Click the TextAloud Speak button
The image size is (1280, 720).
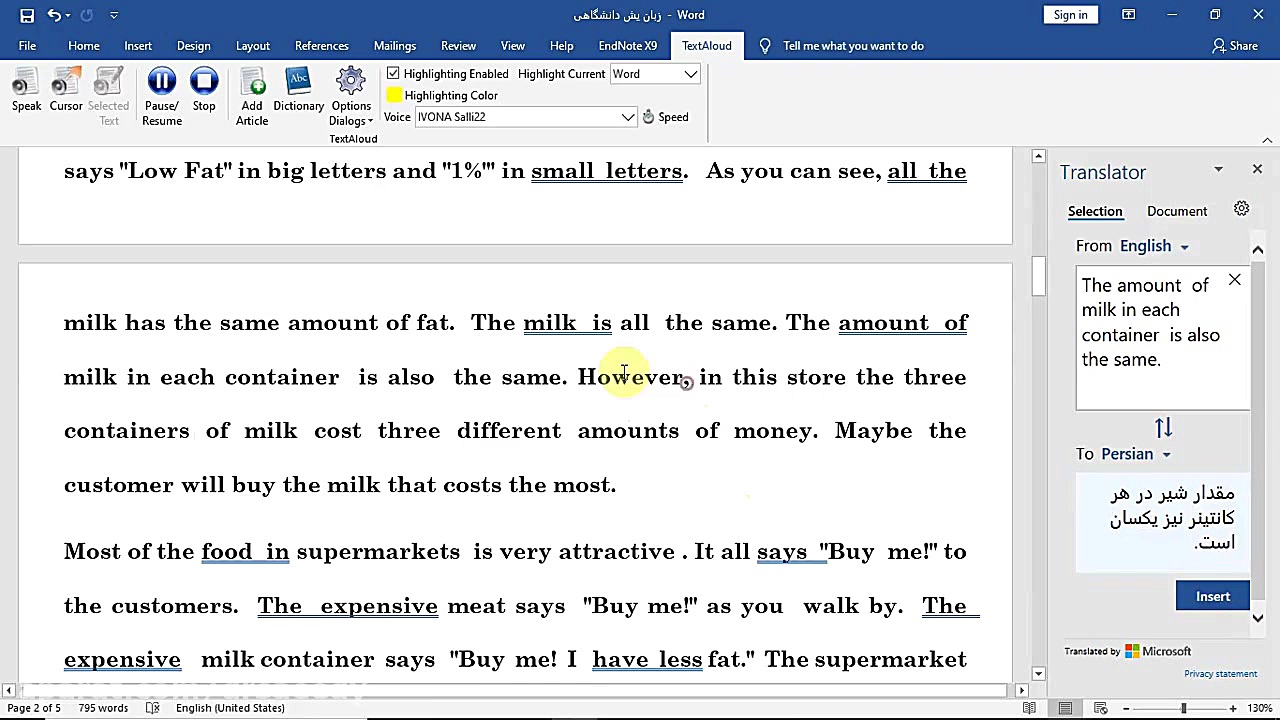tap(27, 91)
